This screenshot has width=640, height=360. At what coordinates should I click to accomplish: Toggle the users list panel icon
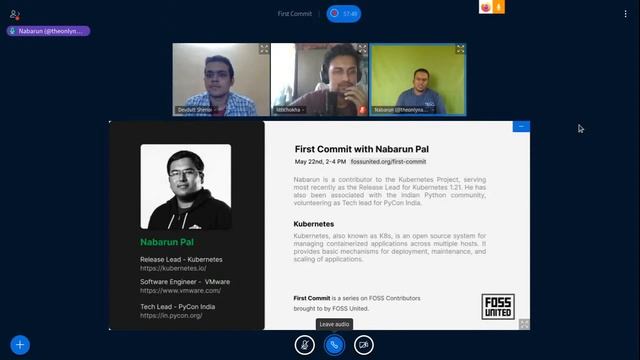click(x=15, y=15)
